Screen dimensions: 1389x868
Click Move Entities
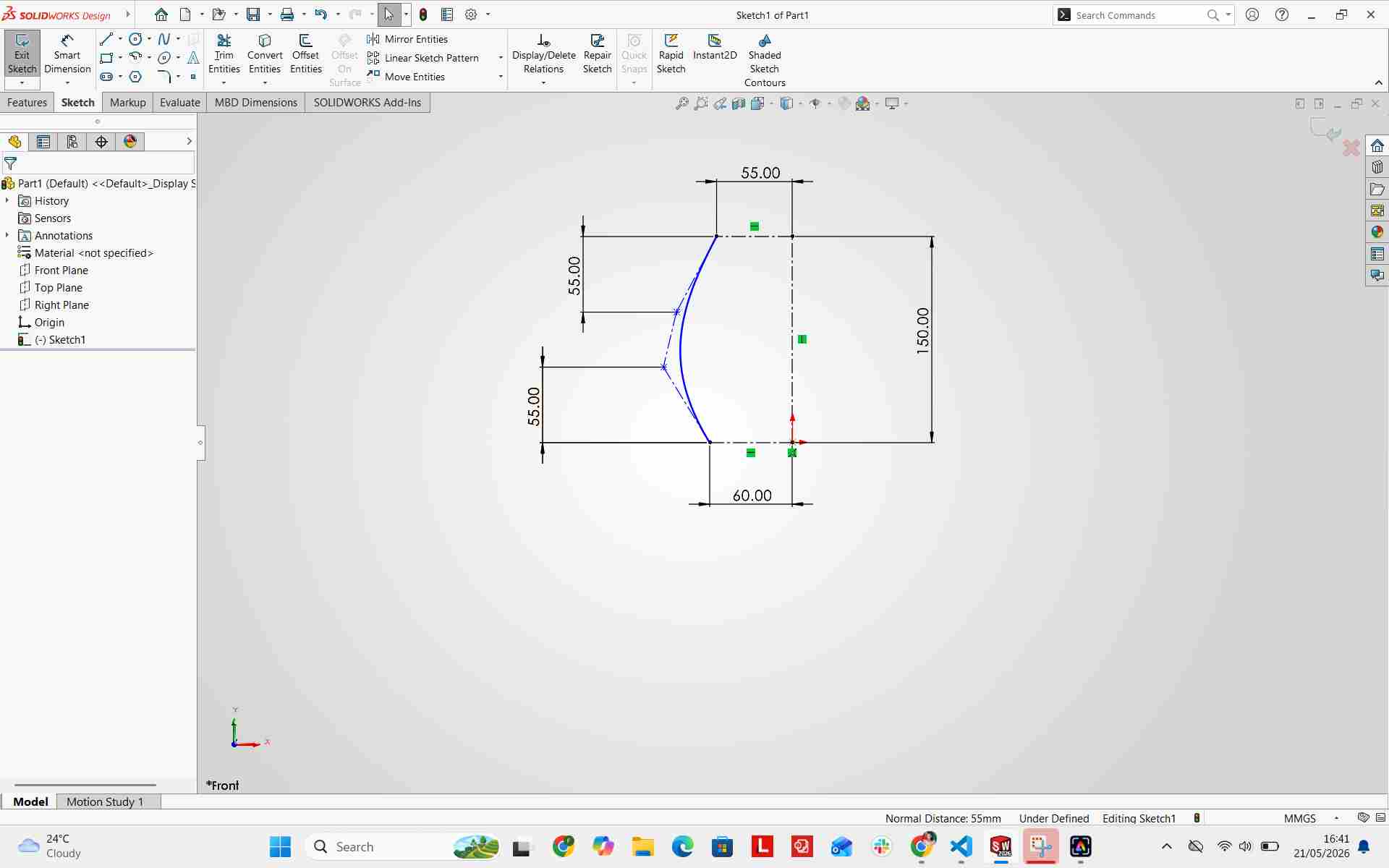407,77
